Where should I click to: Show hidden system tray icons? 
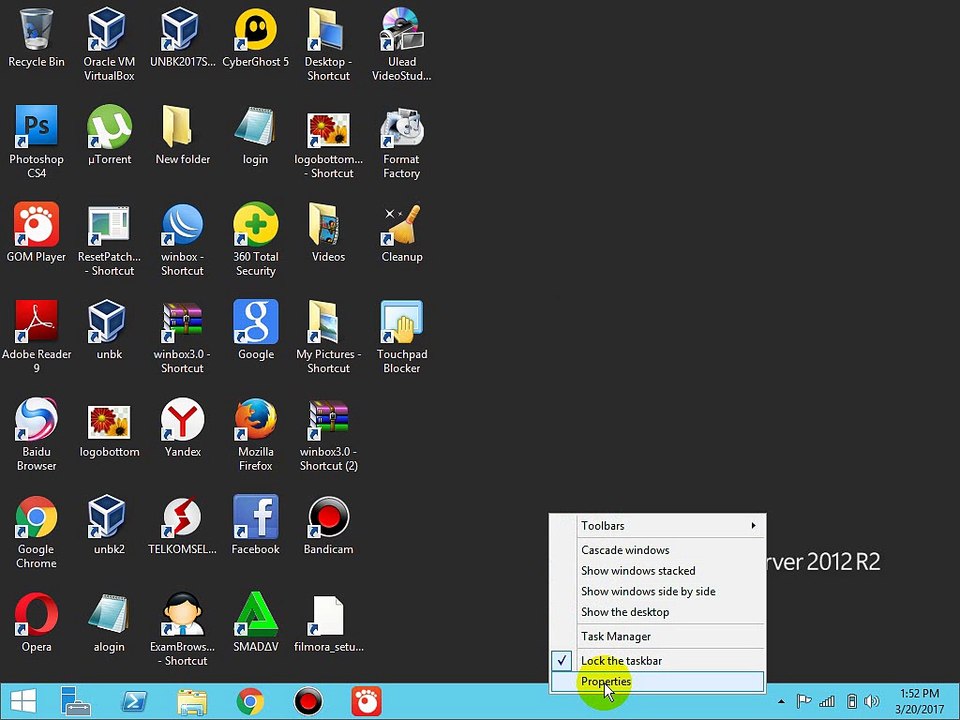point(781,702)
